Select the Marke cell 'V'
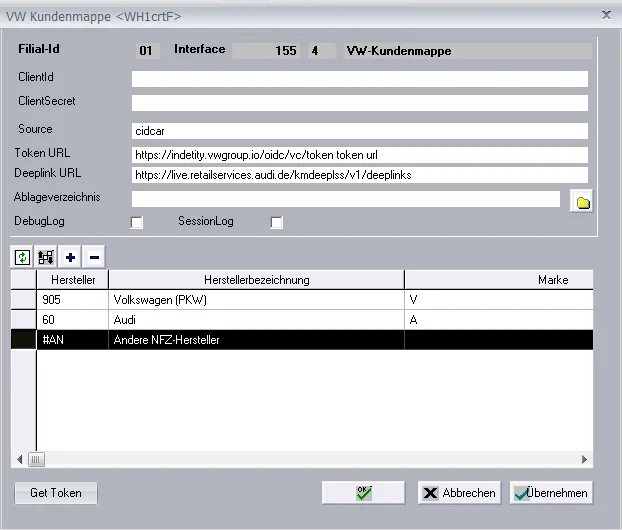This screenshot has height=530, width=622. tap(499, 300)
